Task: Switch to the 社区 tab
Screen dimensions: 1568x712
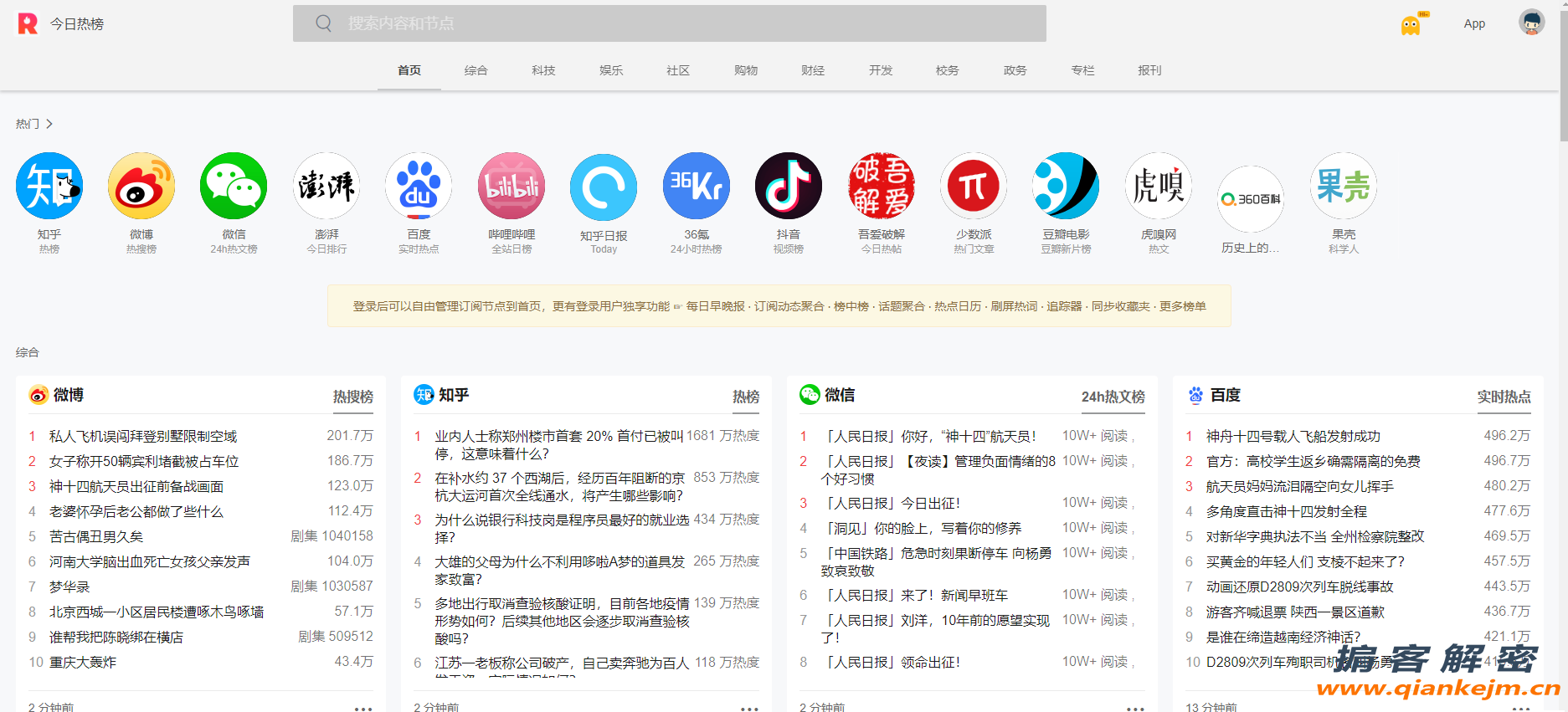Action: [x=678, y=70]
